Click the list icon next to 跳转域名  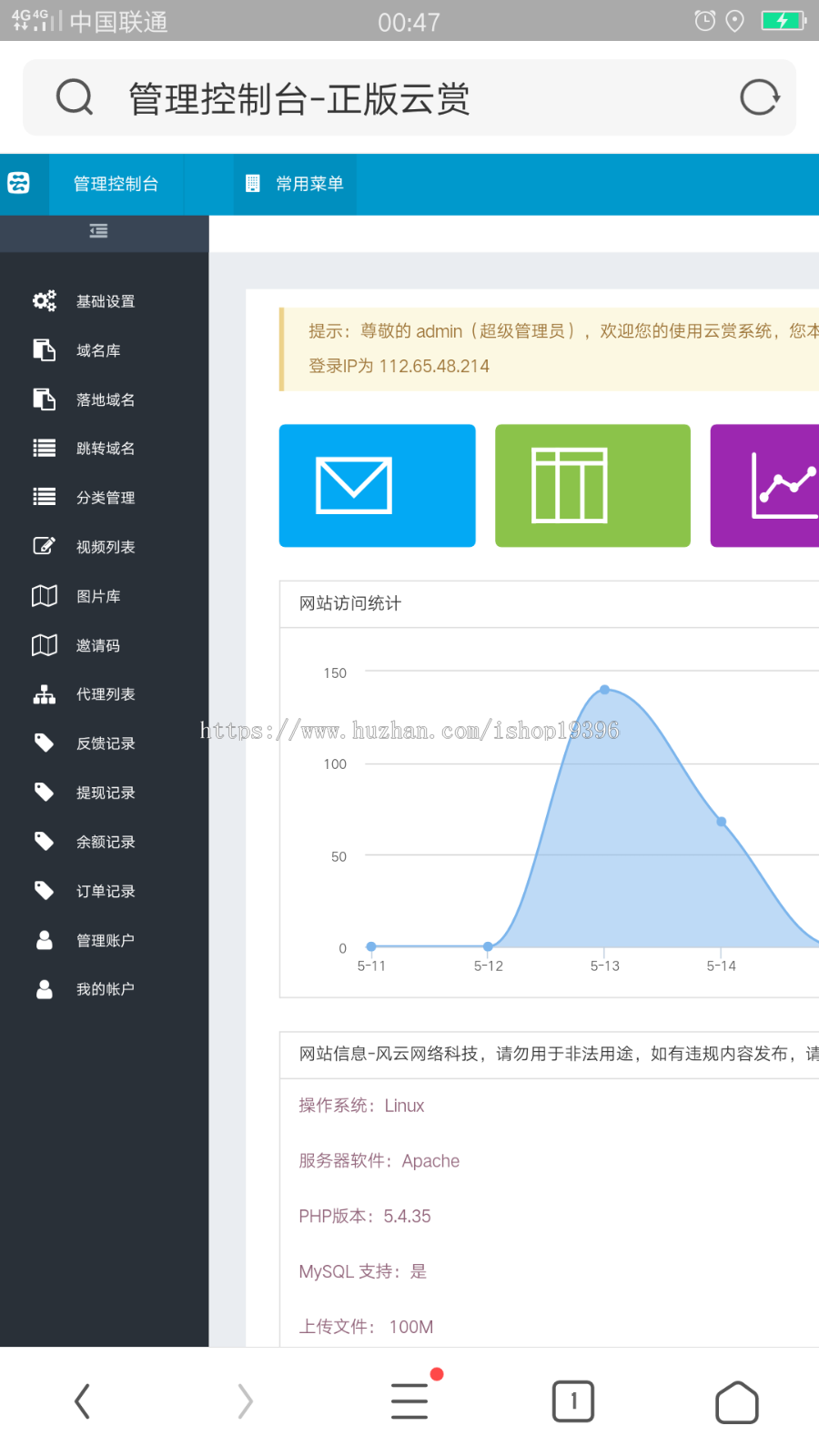pyautogui.click(x=45, y=448)
